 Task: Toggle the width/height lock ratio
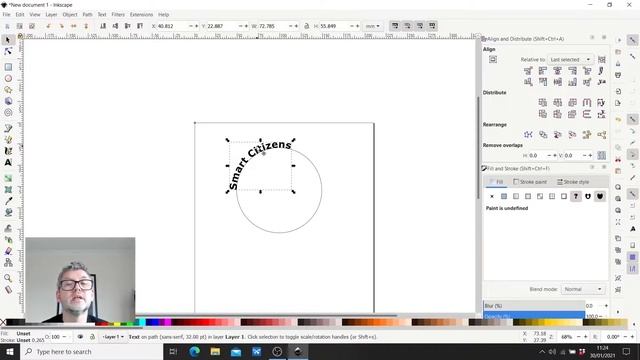tap(307, 26)
